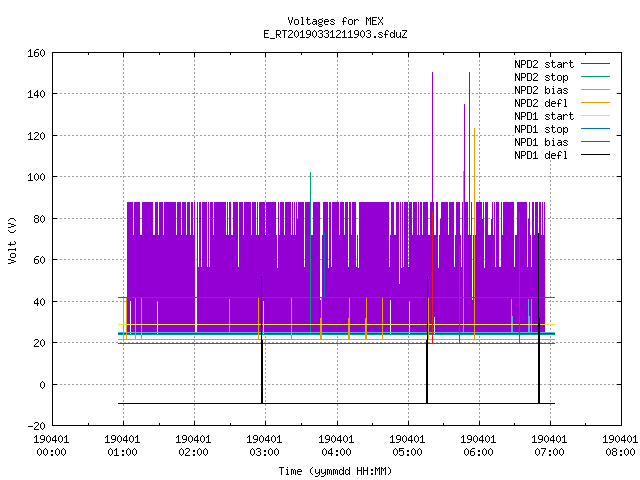This screenshot has height=480, width=640.
Task: Click the x-axis tick label 02:00
Action: pyautogui.click(x=193, y=452)
